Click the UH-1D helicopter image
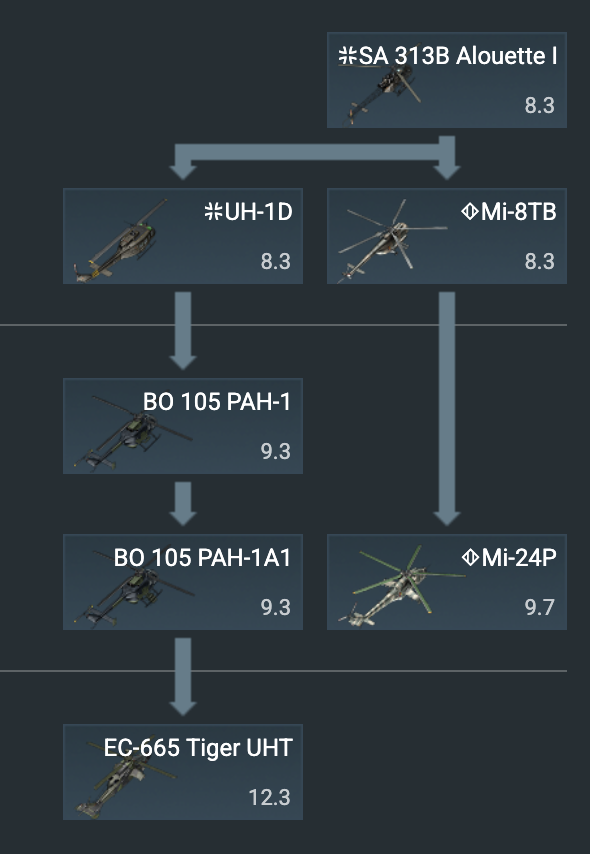 121,241
